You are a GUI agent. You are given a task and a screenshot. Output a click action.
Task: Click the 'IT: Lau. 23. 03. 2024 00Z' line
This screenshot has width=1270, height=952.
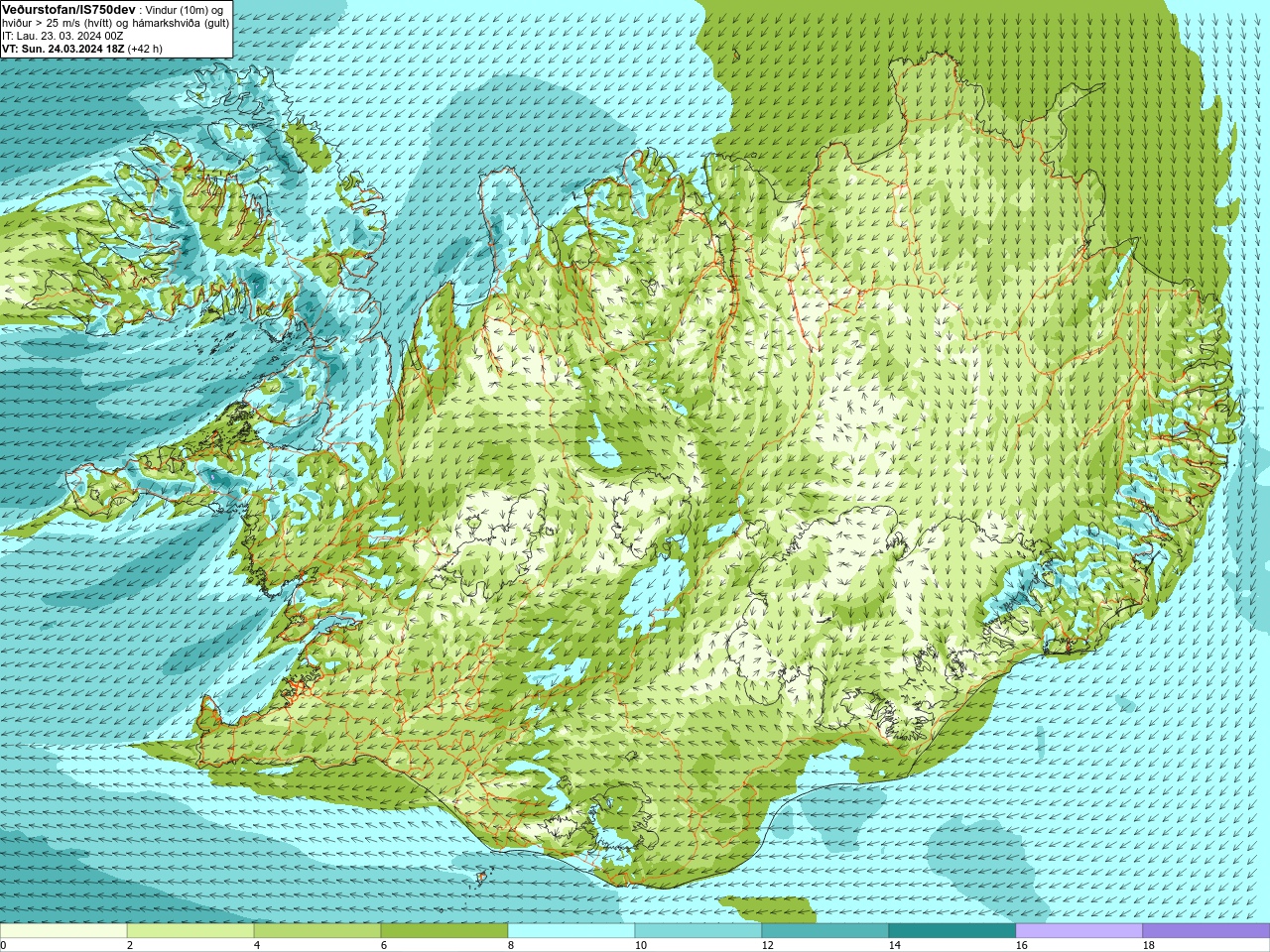[x=63, y=36]
